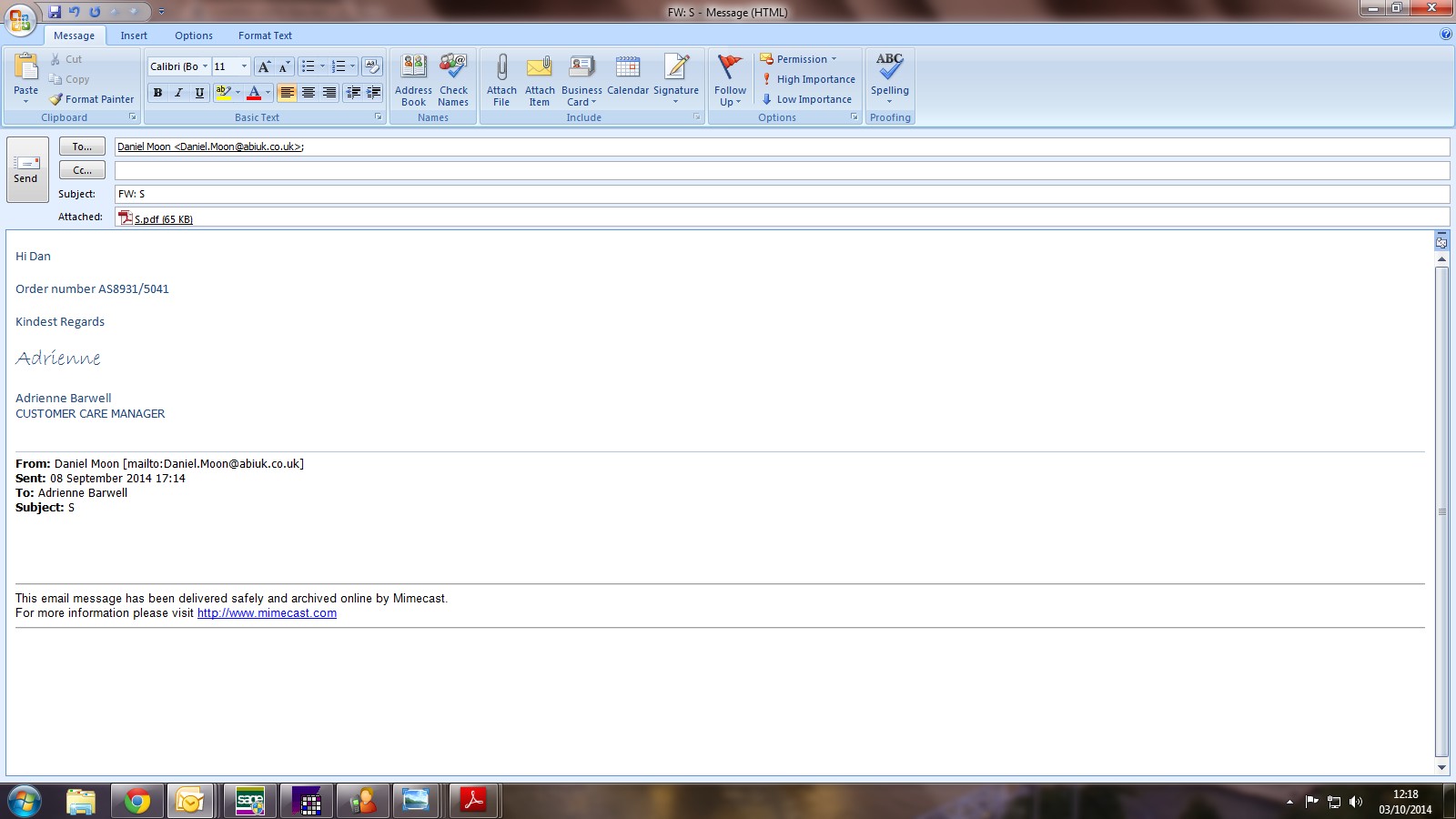Click the red font color swatch
The image size is (1456, 819).
coord(254,93)
